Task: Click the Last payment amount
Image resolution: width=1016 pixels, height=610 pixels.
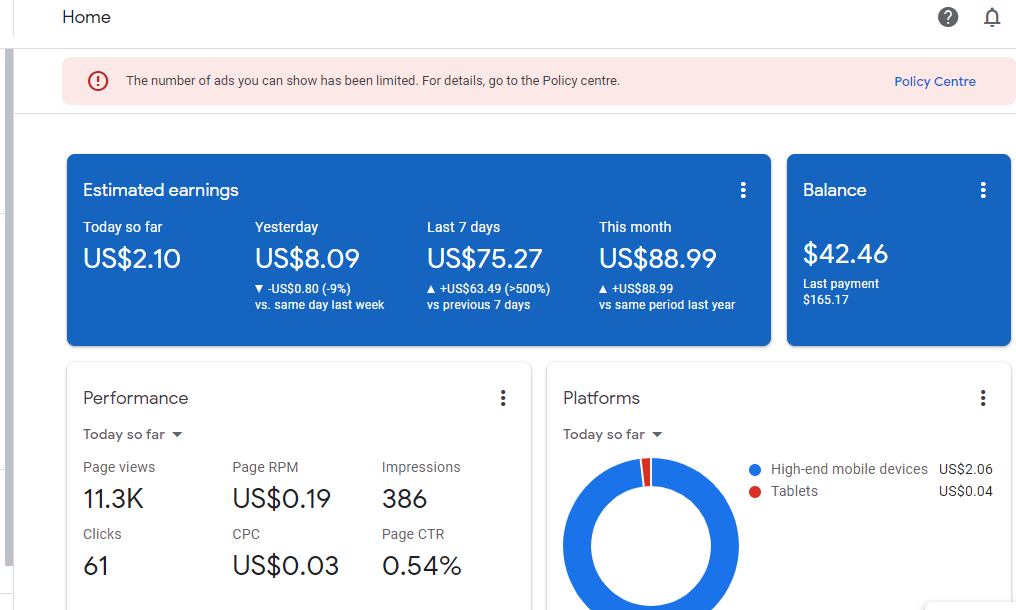Action: point(825,299)
